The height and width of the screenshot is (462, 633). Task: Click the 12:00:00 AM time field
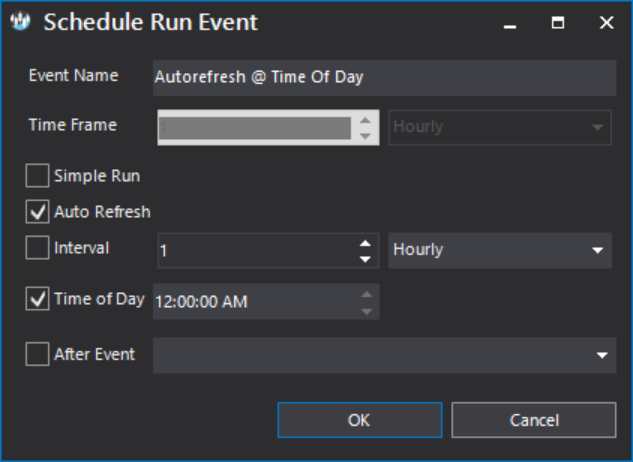pos(253,301)
